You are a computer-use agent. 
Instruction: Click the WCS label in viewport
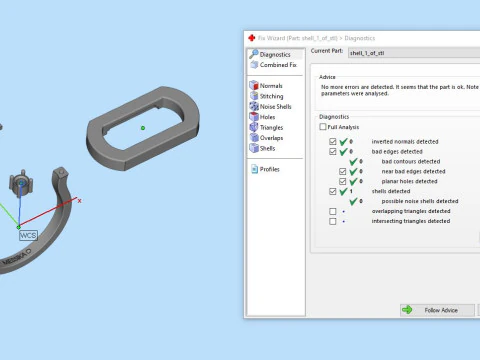coord(28,236)
